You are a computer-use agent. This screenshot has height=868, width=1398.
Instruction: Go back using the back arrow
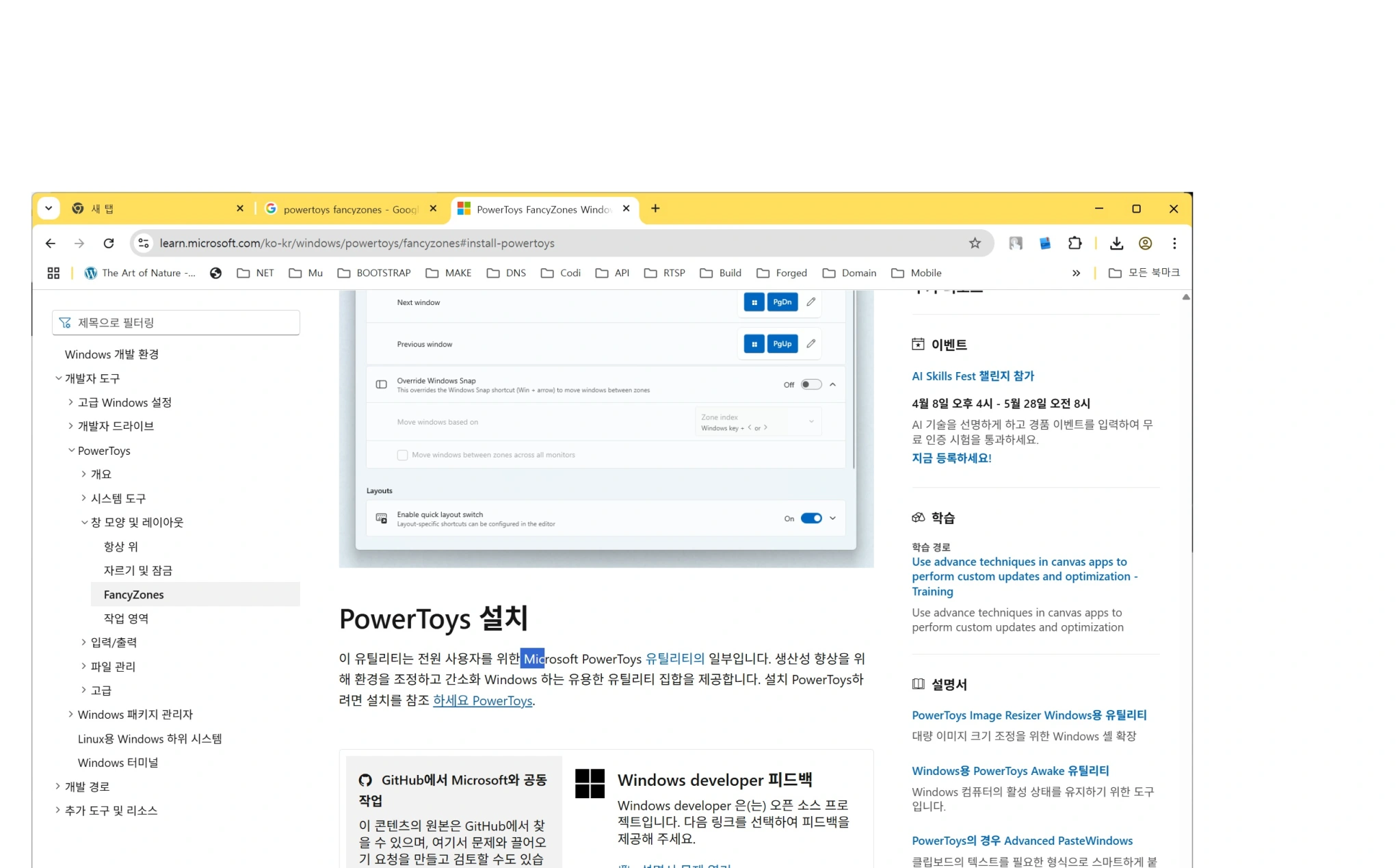(x=50, y=243)
